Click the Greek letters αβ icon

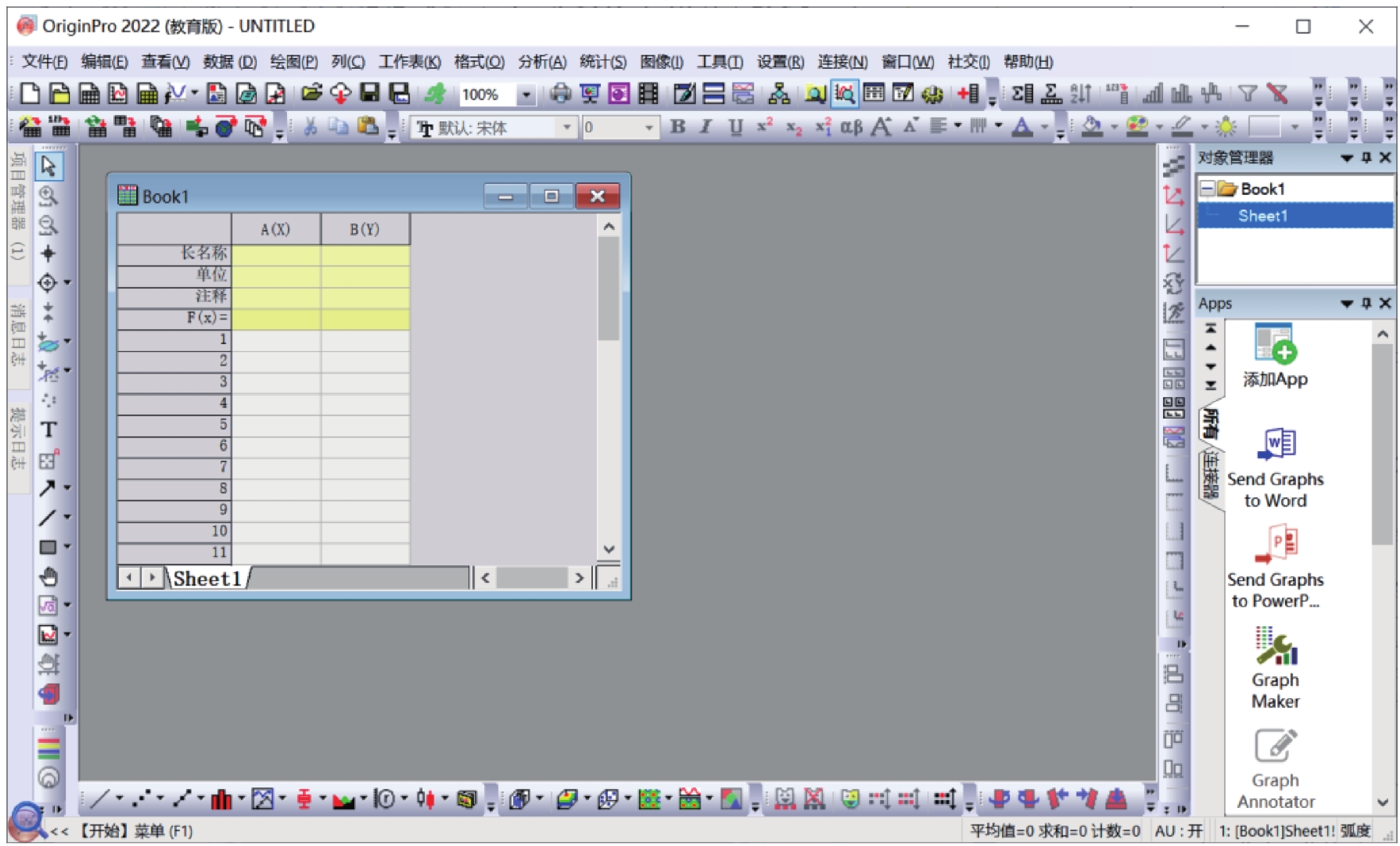tap(851, 127)
